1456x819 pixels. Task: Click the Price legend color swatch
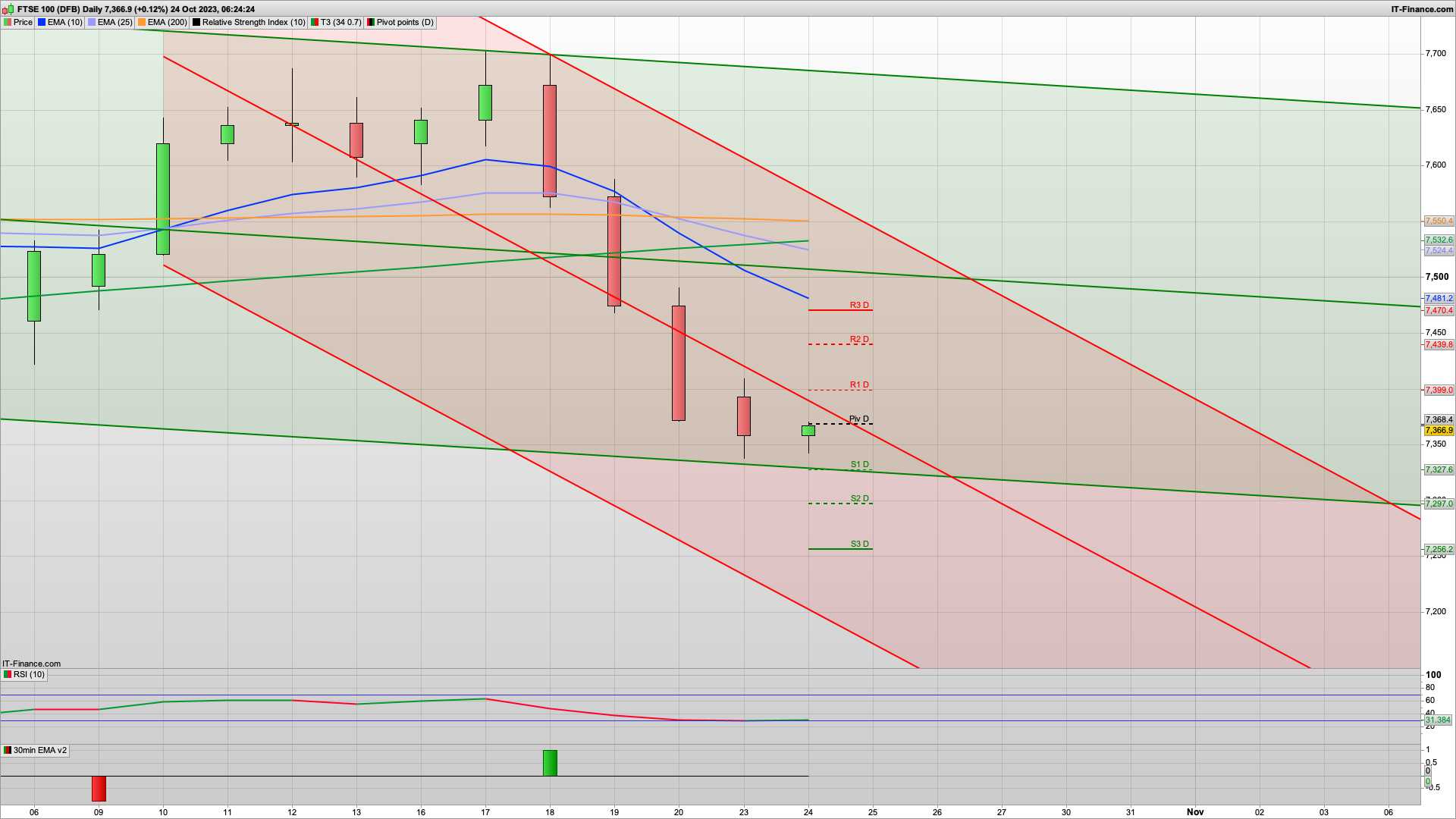point(8,22)
